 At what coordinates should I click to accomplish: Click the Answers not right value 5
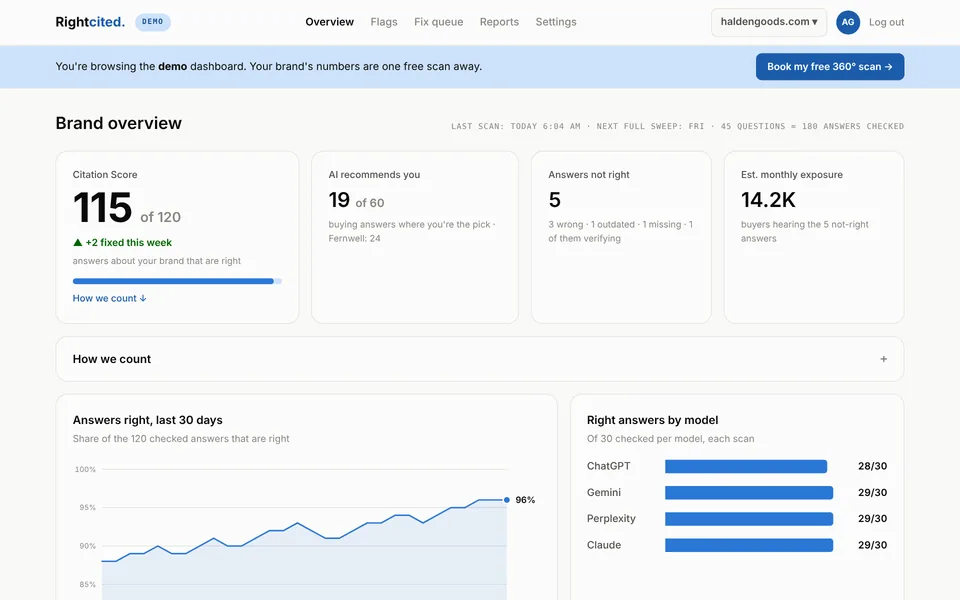pos(555,200)
